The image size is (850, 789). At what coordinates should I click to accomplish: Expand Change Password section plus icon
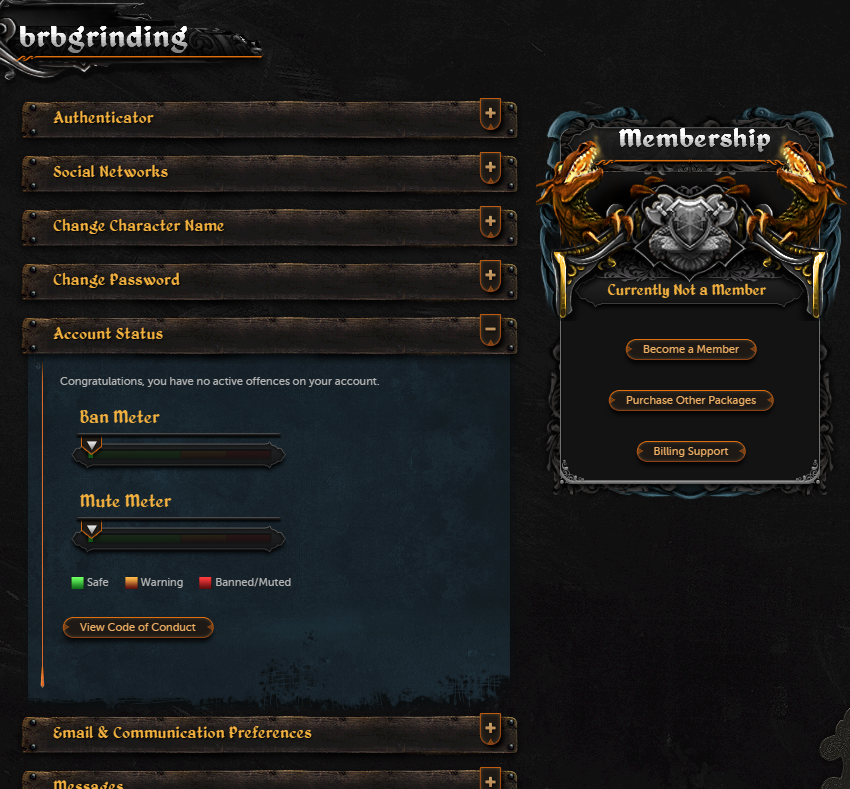[x=490, y=275]
